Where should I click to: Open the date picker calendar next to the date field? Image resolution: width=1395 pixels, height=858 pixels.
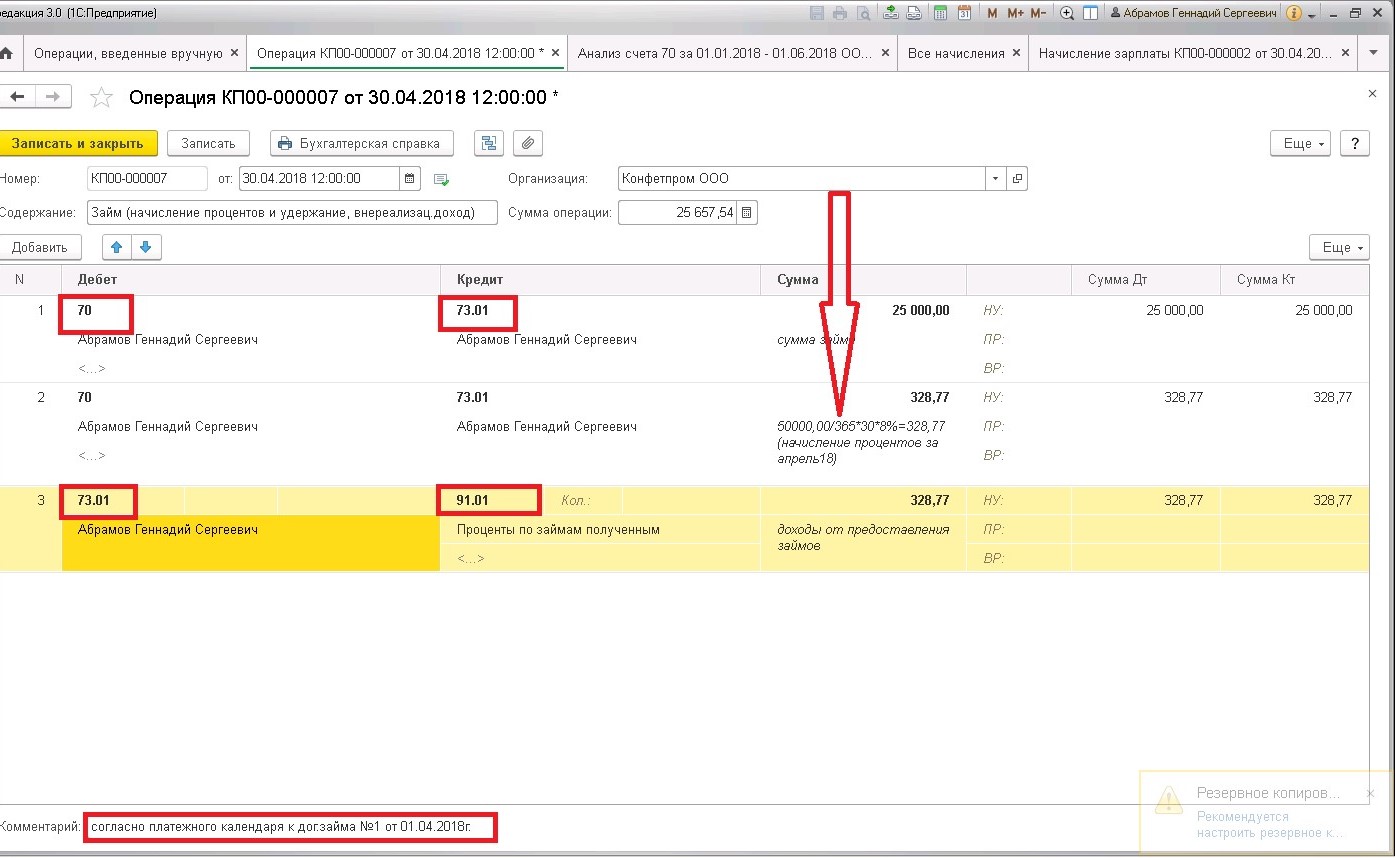pos(410,179)
